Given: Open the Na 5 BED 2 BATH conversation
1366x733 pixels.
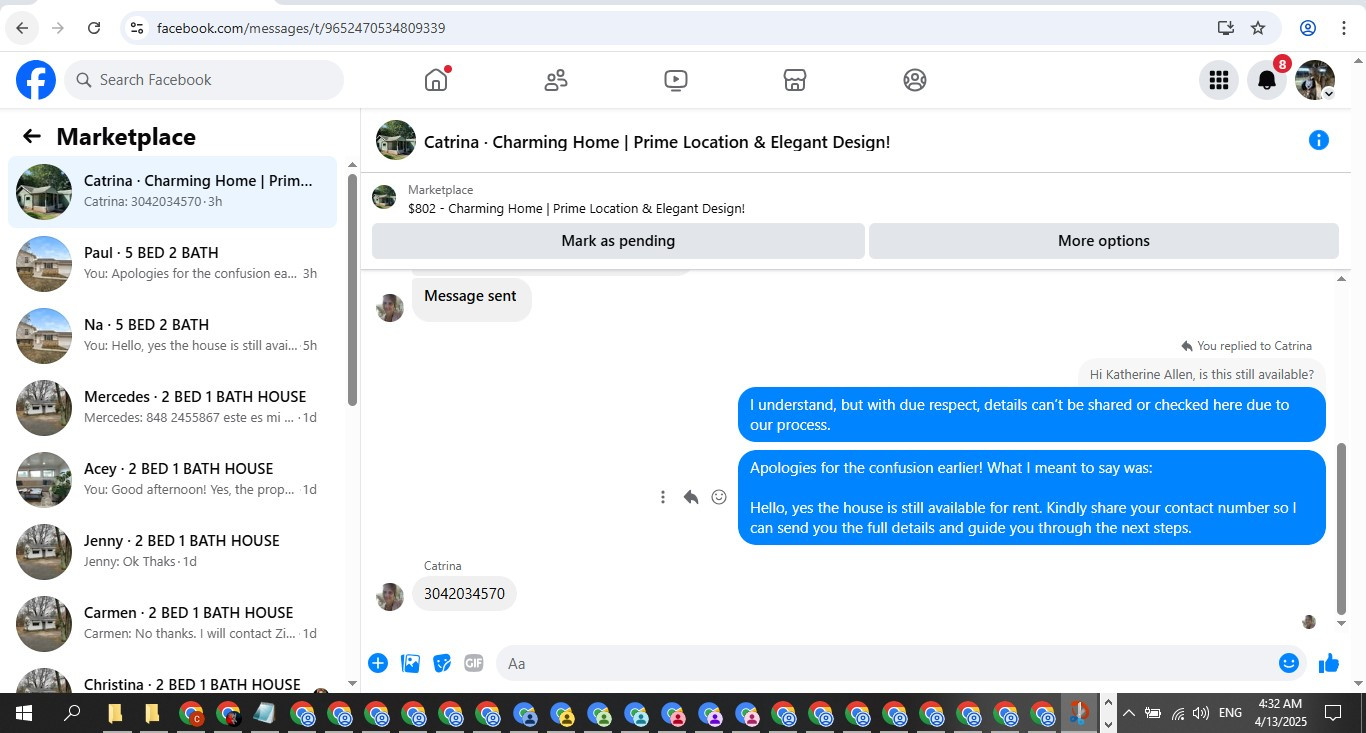Looking at the screenshot, I should 172,335.
